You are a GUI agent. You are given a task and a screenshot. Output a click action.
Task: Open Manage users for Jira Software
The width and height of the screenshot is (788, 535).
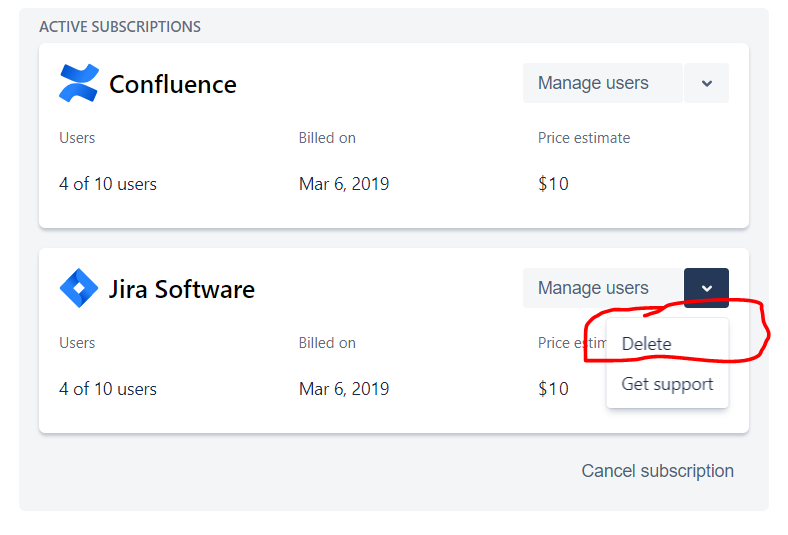tap(603, 288)
